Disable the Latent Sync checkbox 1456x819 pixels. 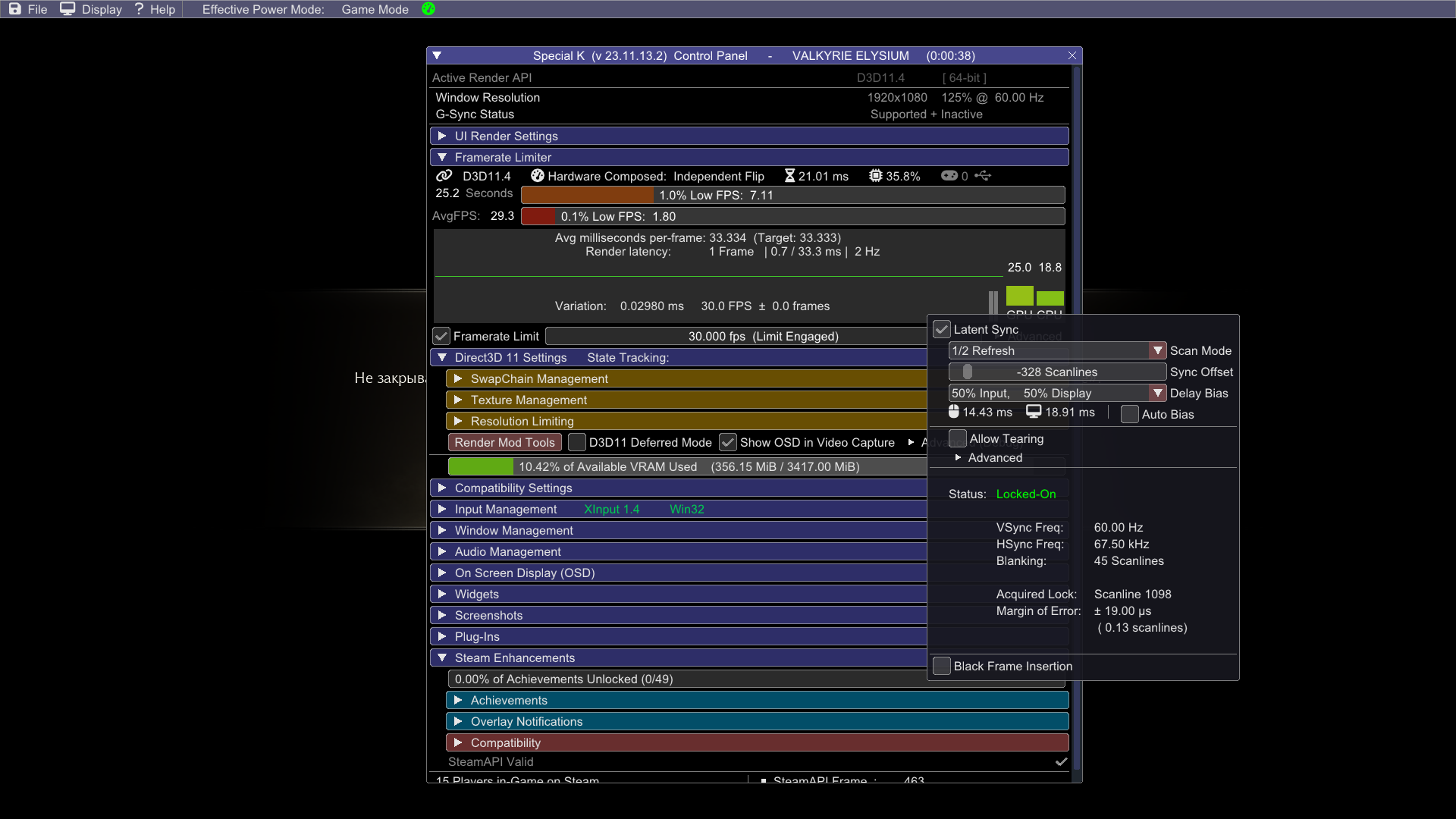point(942,329)
